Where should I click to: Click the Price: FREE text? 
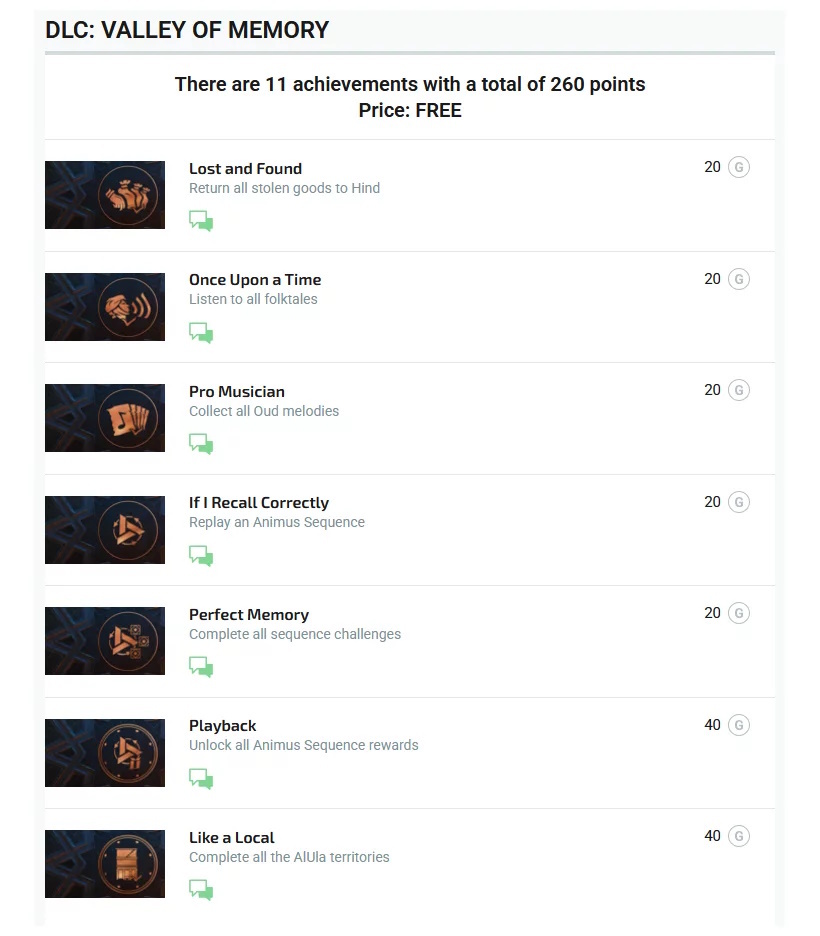point(410,110)
